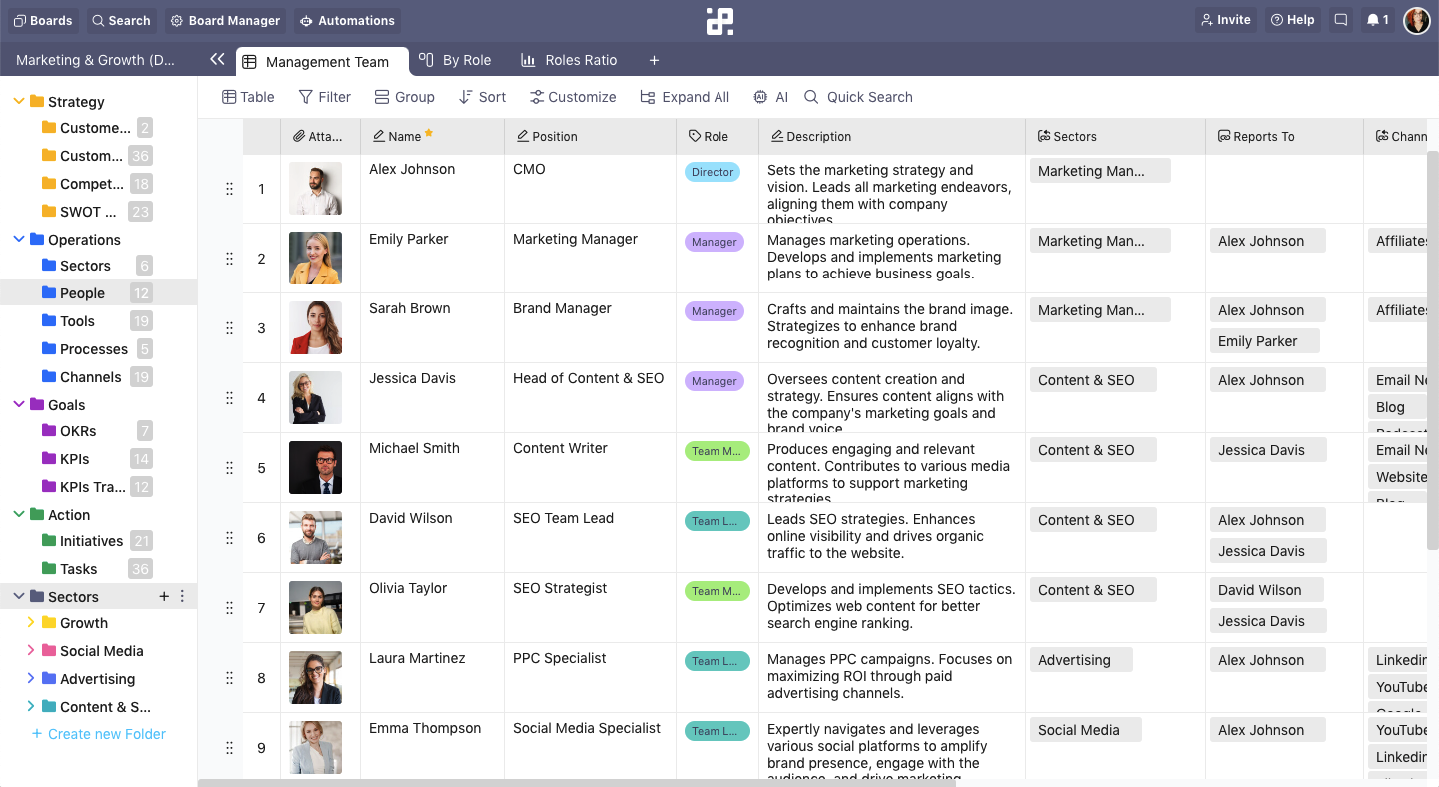This screenshot has width=1439, height=787.
Task: Open Alex Johnson's profile photo thumbnail
Action: 315,188
